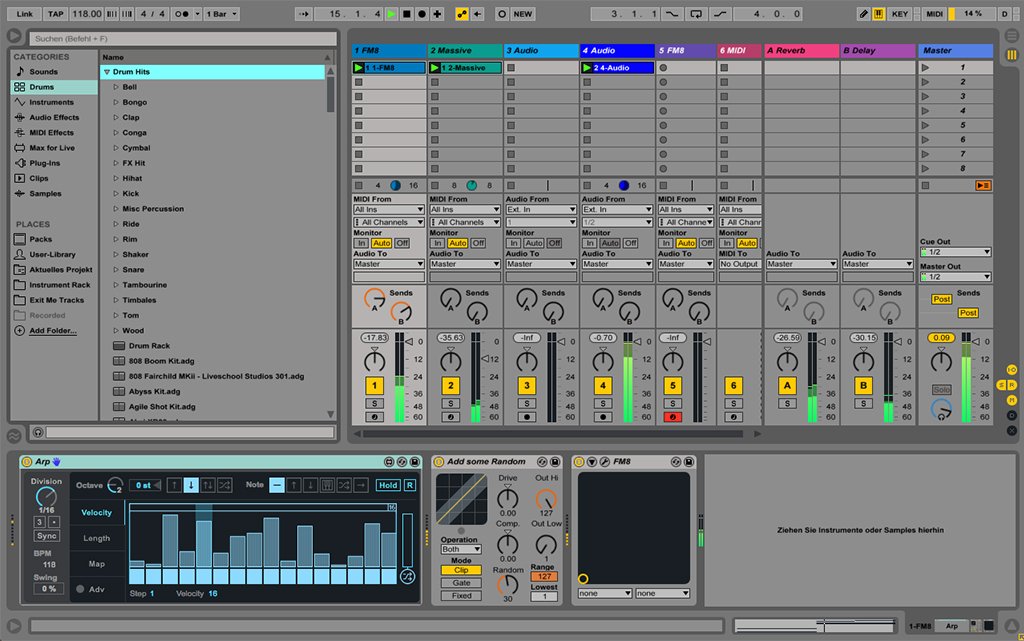This screenshot has width=1024, height=641.
Task: Collapse the Drum Hits folder
Action: tap(106, 72)
